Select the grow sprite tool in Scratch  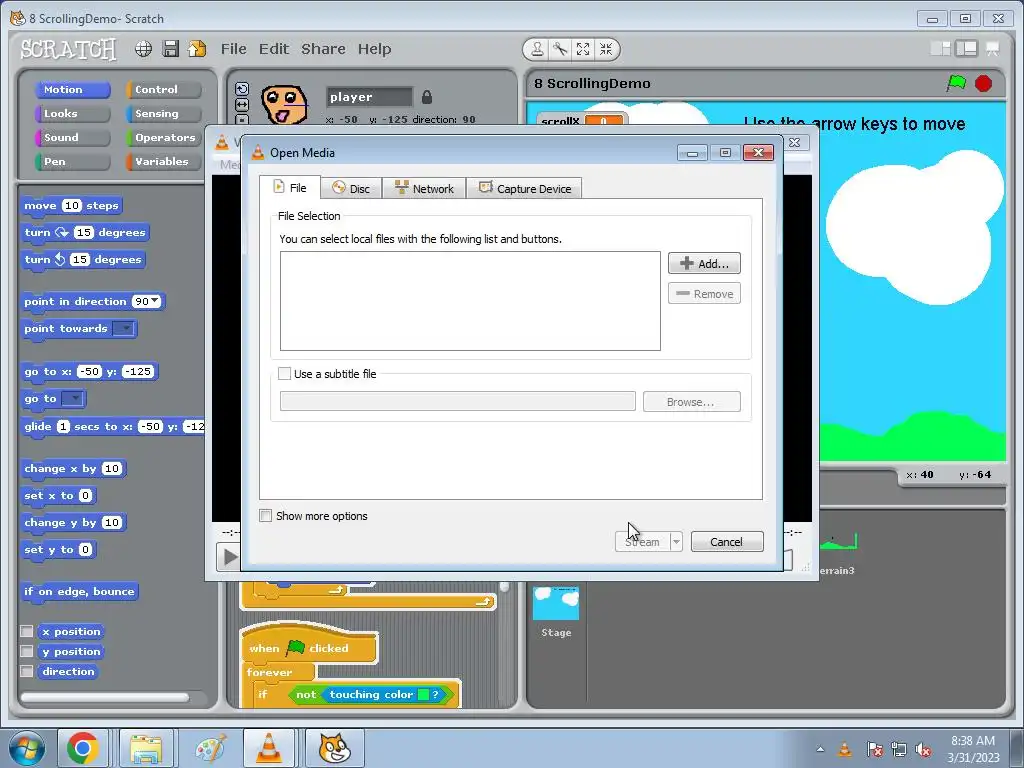[583, 49]
